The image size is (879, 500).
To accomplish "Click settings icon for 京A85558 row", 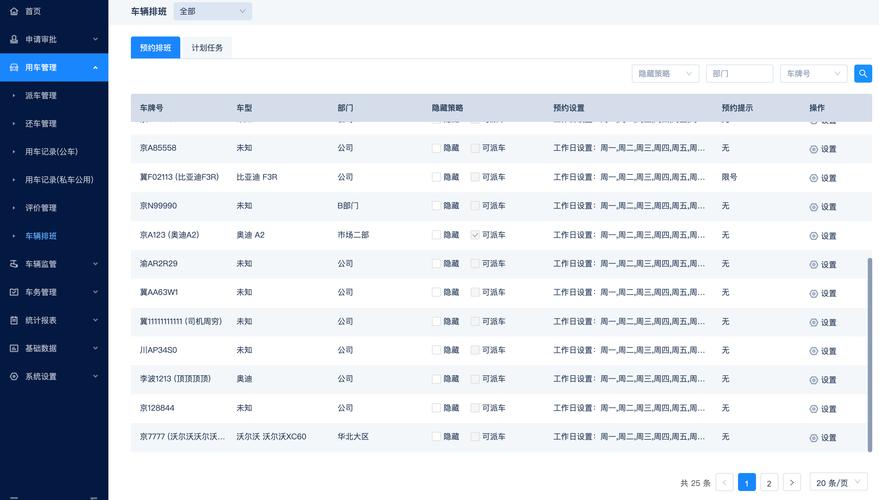I will [813, 149].
